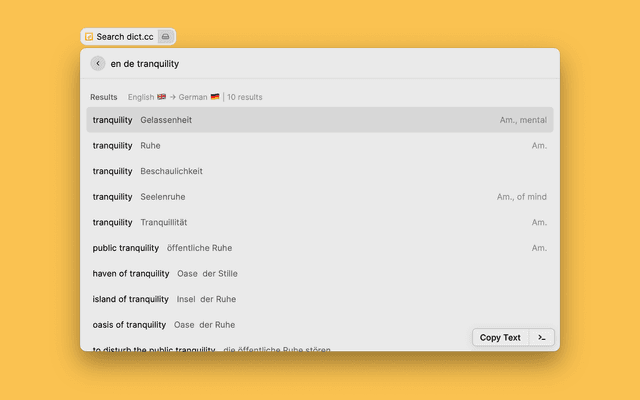The width and height of the screenshot is (640, 400).
Task: Choose the tranquility – Beschaulichkeit entry
Action: pyautogui.click(x=319, y=171)
